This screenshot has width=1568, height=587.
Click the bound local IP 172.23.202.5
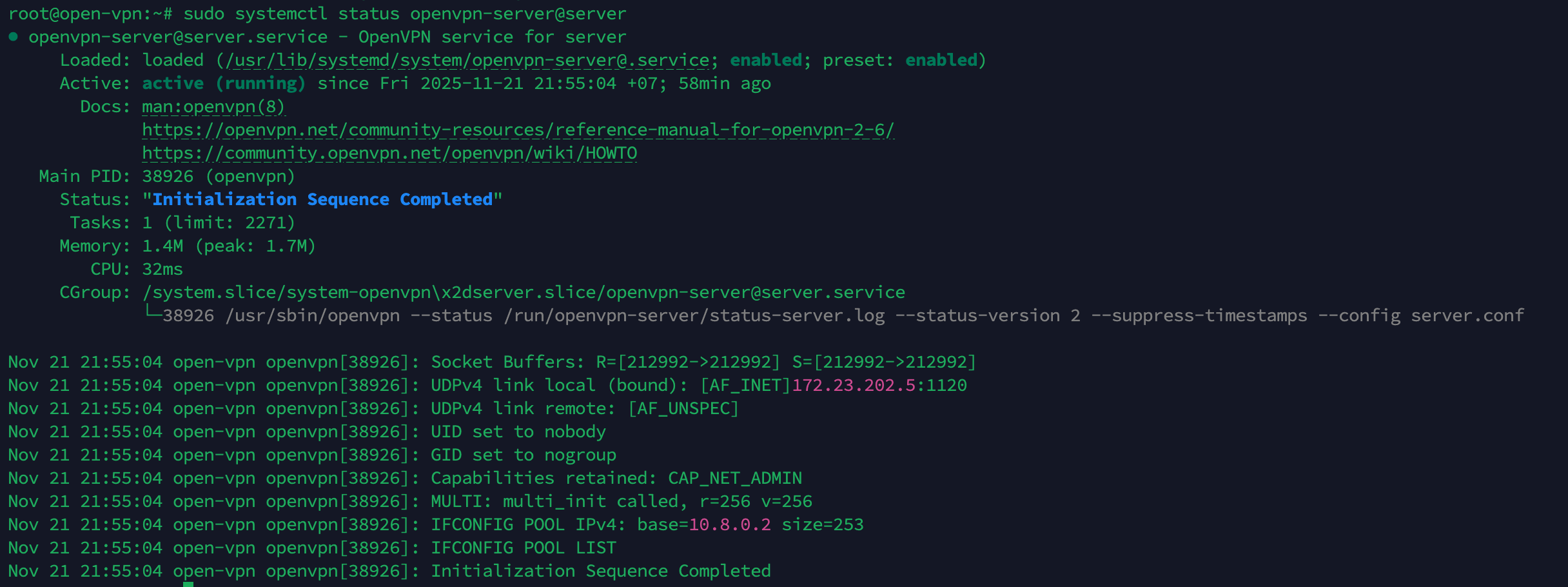(854, 385)
